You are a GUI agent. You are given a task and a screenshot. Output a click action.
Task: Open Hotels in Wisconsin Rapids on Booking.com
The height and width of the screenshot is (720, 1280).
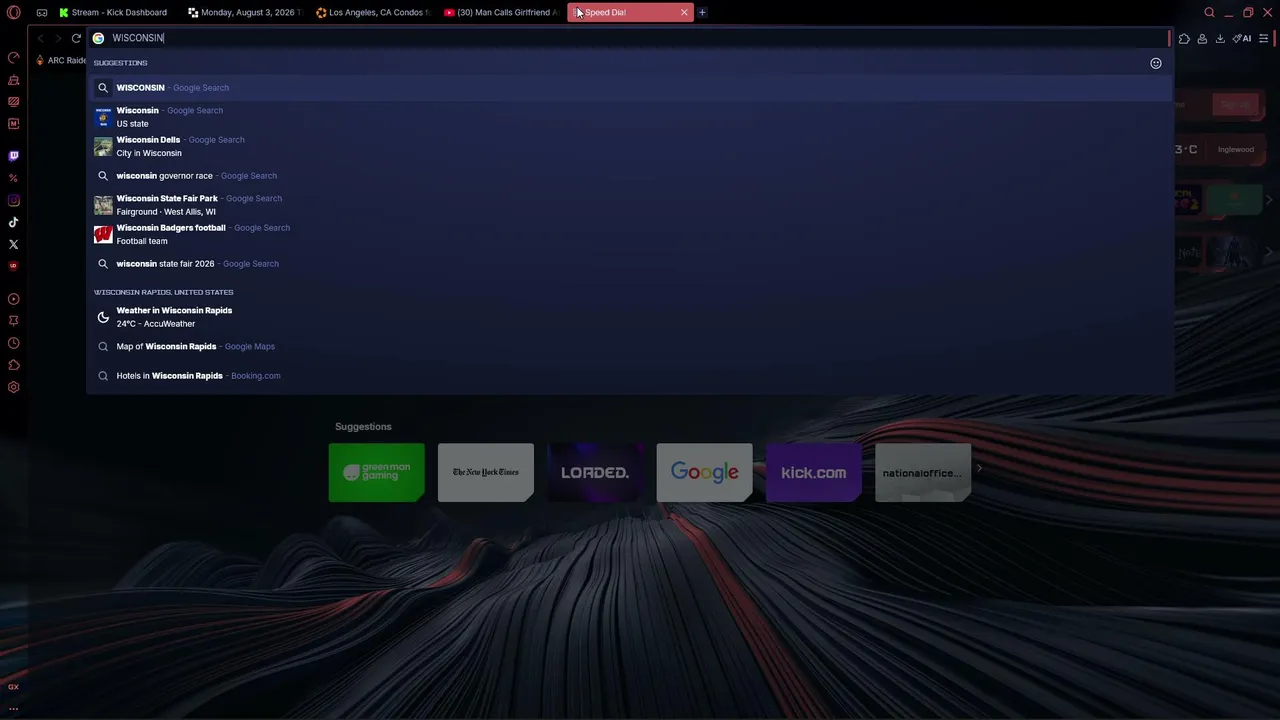click(630, 376)
